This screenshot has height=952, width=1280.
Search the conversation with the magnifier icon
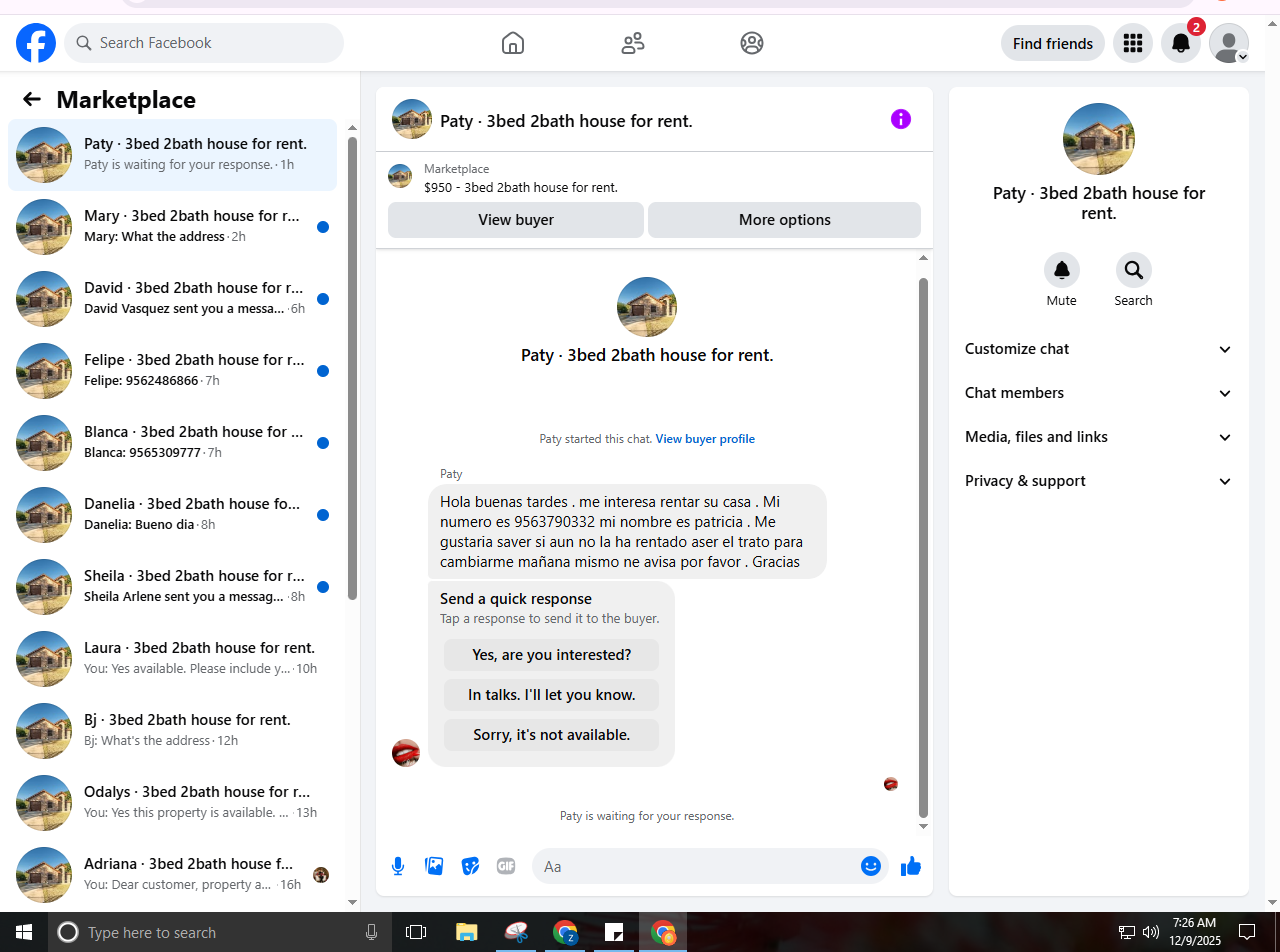[x=1134, y=270]
